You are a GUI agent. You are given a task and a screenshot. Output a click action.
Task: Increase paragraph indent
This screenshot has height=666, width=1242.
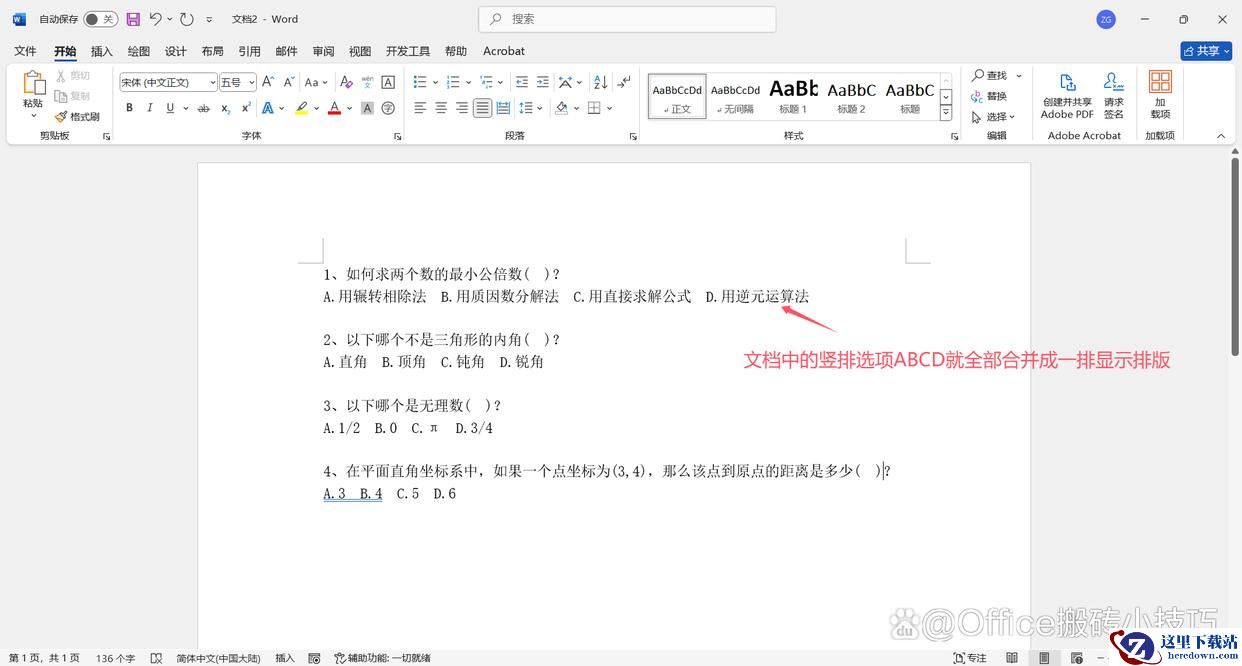542,82
